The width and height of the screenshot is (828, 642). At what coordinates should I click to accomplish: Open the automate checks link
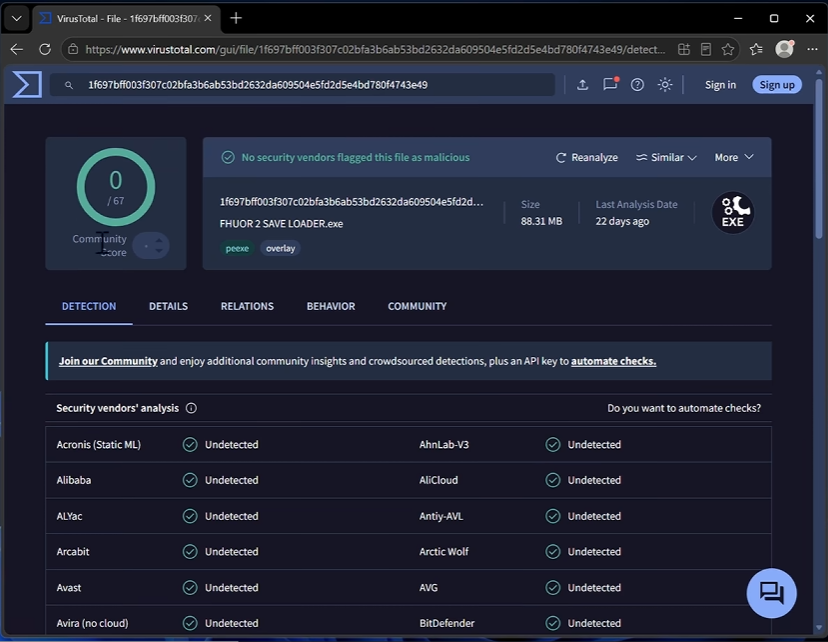[x=613, y=361]
